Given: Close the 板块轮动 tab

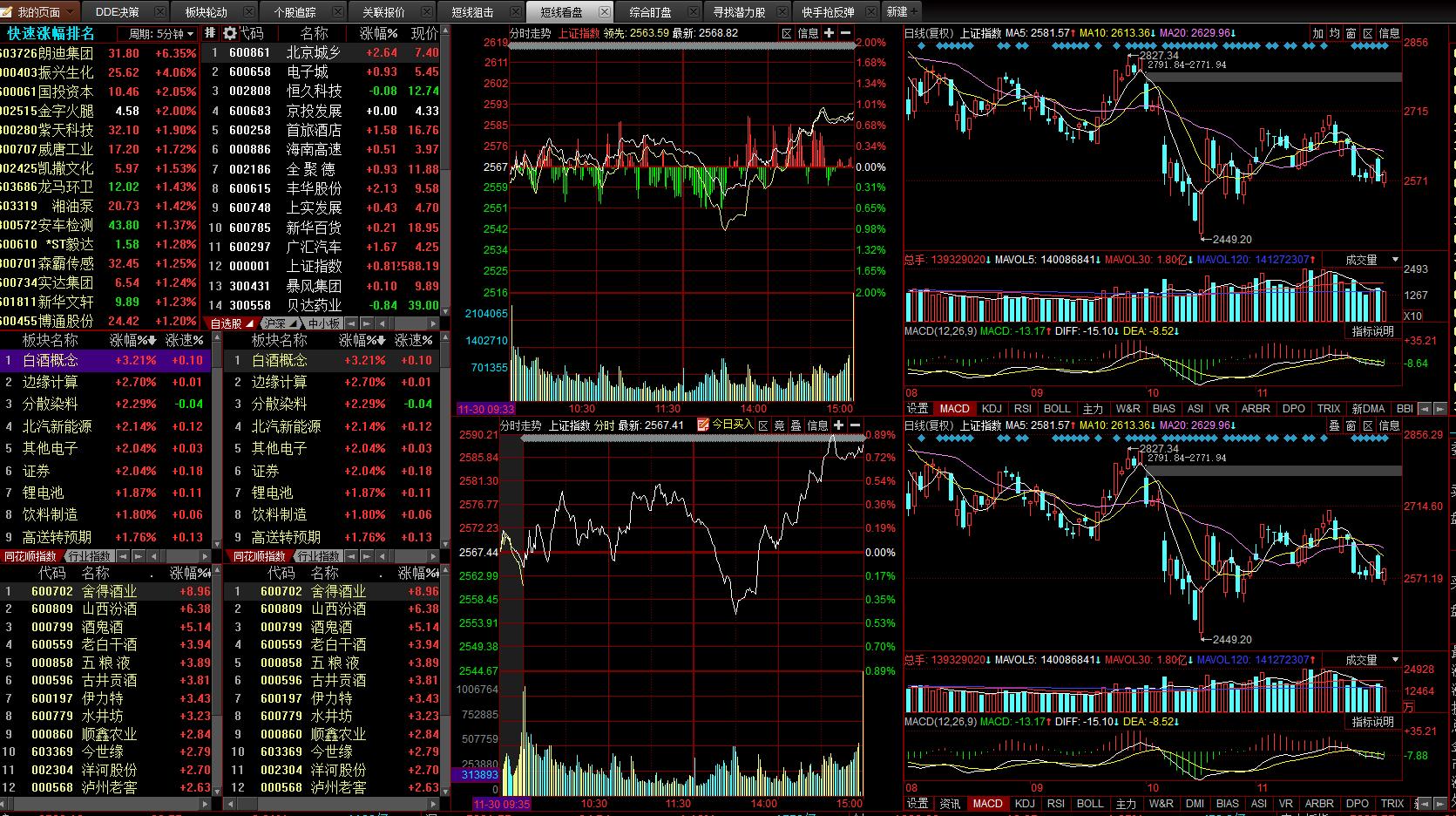Looking at the screenshot, I should 248,12.
